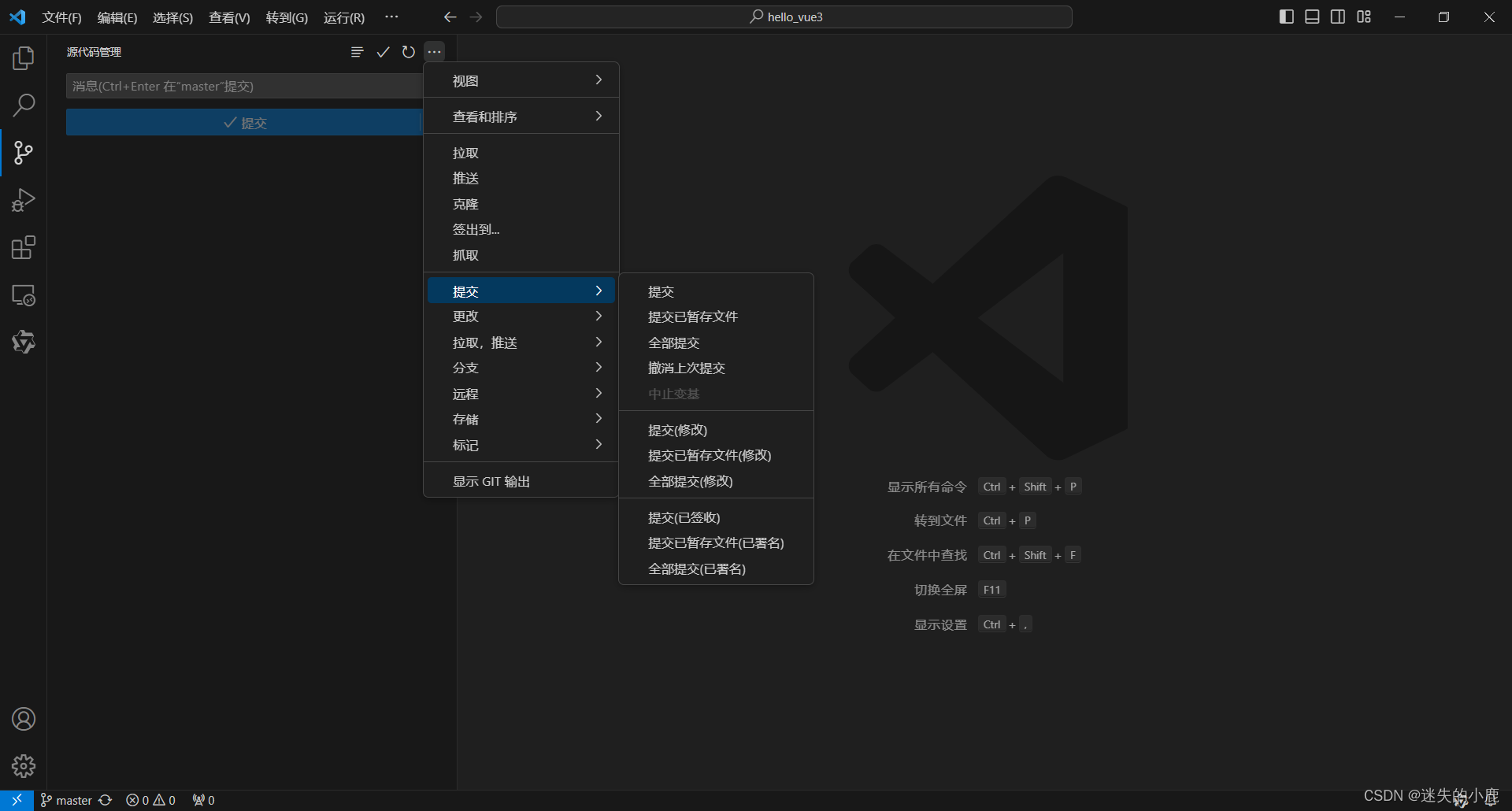Click the bottom activity bar extension icon
This screenshot has height=811, width=1512.
pyautogui.click(x=24, y=342)
